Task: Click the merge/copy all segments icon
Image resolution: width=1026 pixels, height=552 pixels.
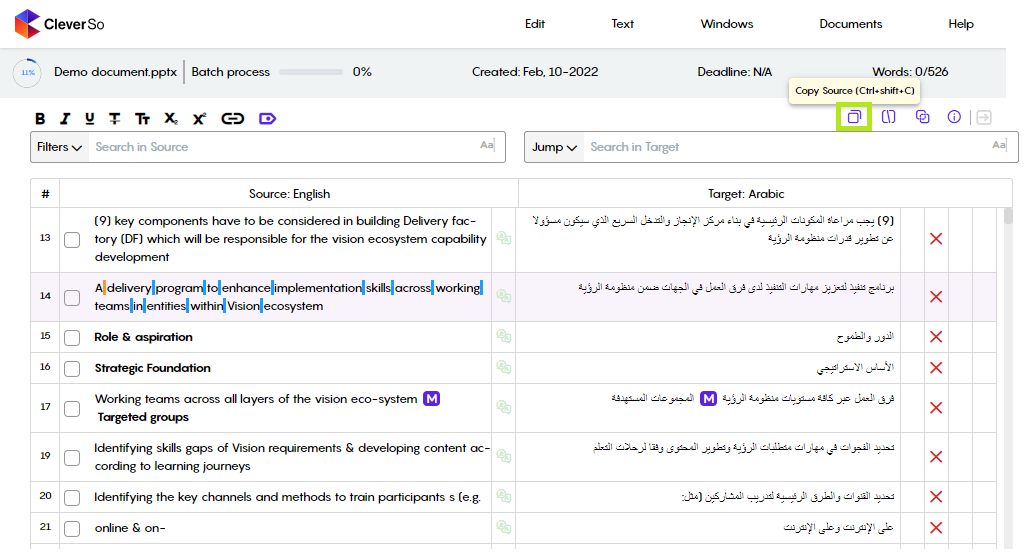Action: 923,117
